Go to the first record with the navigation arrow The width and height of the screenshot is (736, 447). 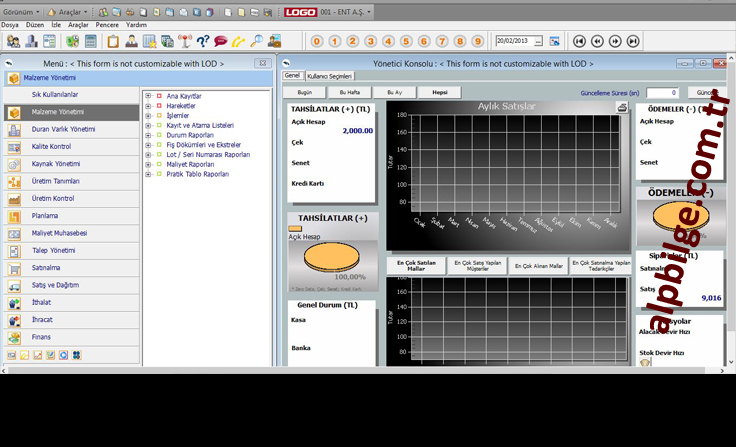[x=579, y=41]
